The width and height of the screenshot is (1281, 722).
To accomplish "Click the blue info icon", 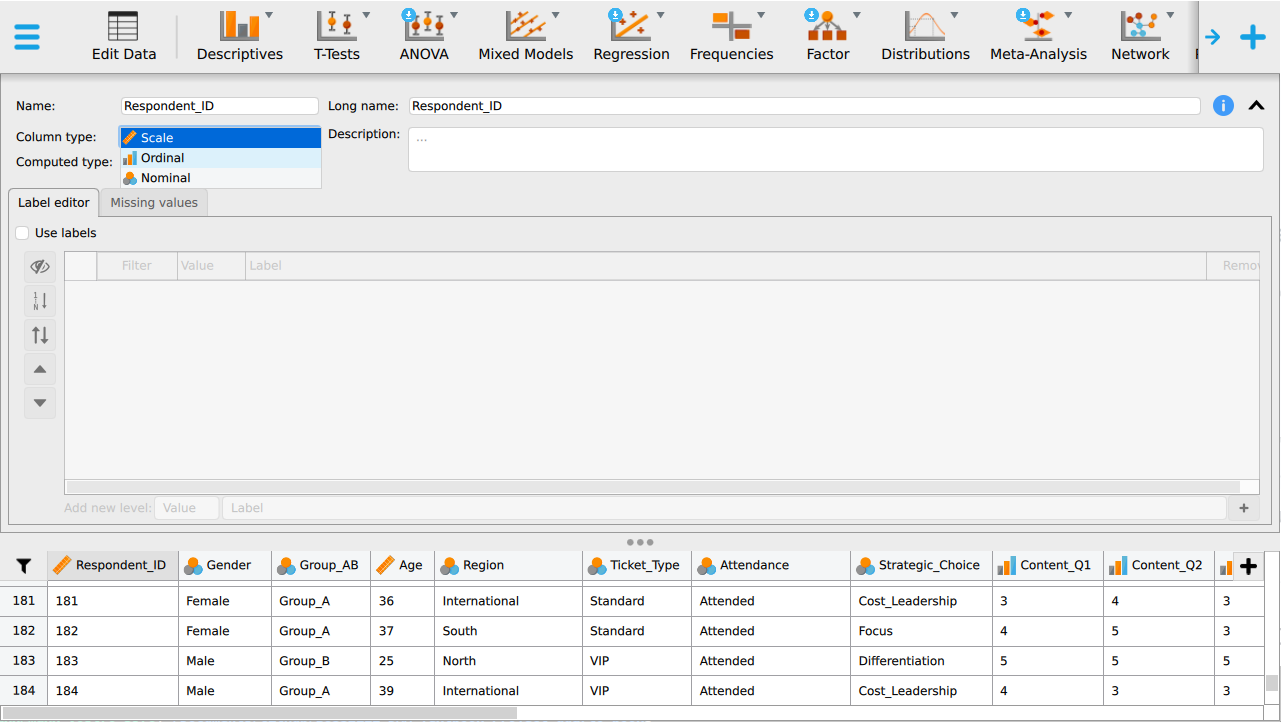I will (1223, 106).
